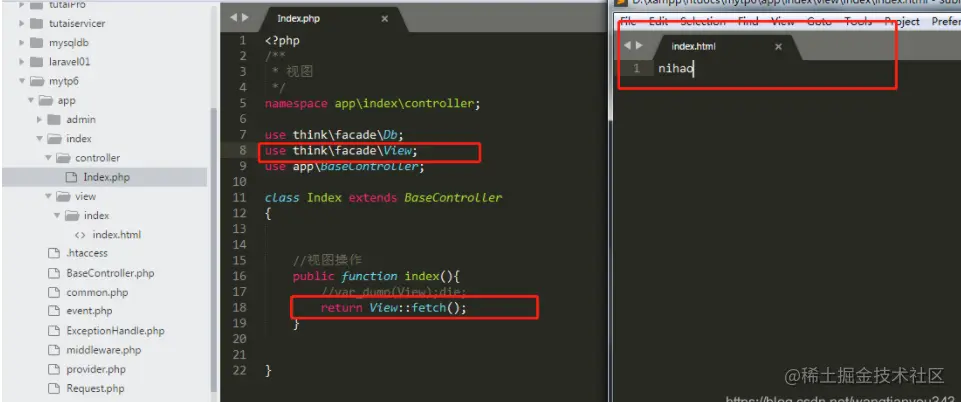Collapse the app folder arrow

click(x=31, y=100)
